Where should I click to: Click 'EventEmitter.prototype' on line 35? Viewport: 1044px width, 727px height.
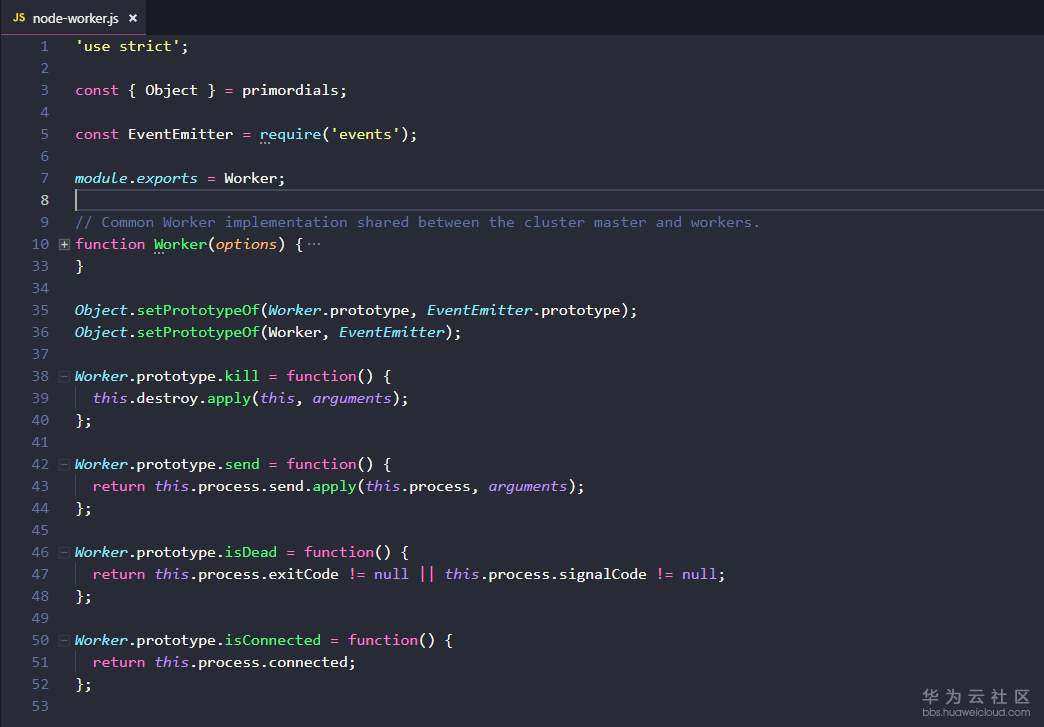pos(523,310)
